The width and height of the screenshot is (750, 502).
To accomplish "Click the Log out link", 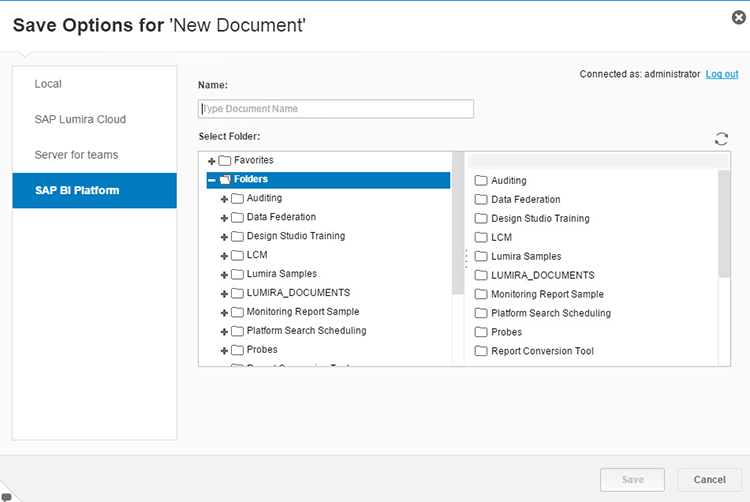I will pyautogui.click(x=721, y=74).
